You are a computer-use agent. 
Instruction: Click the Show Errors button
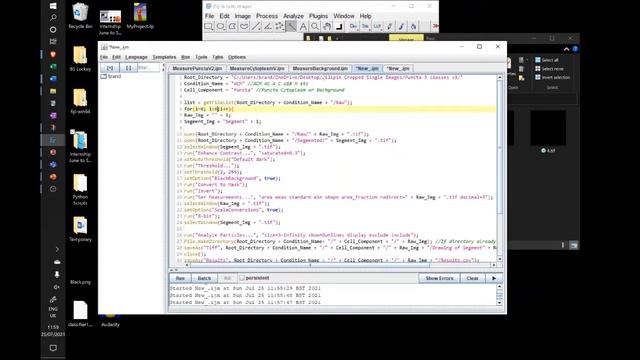439,278
